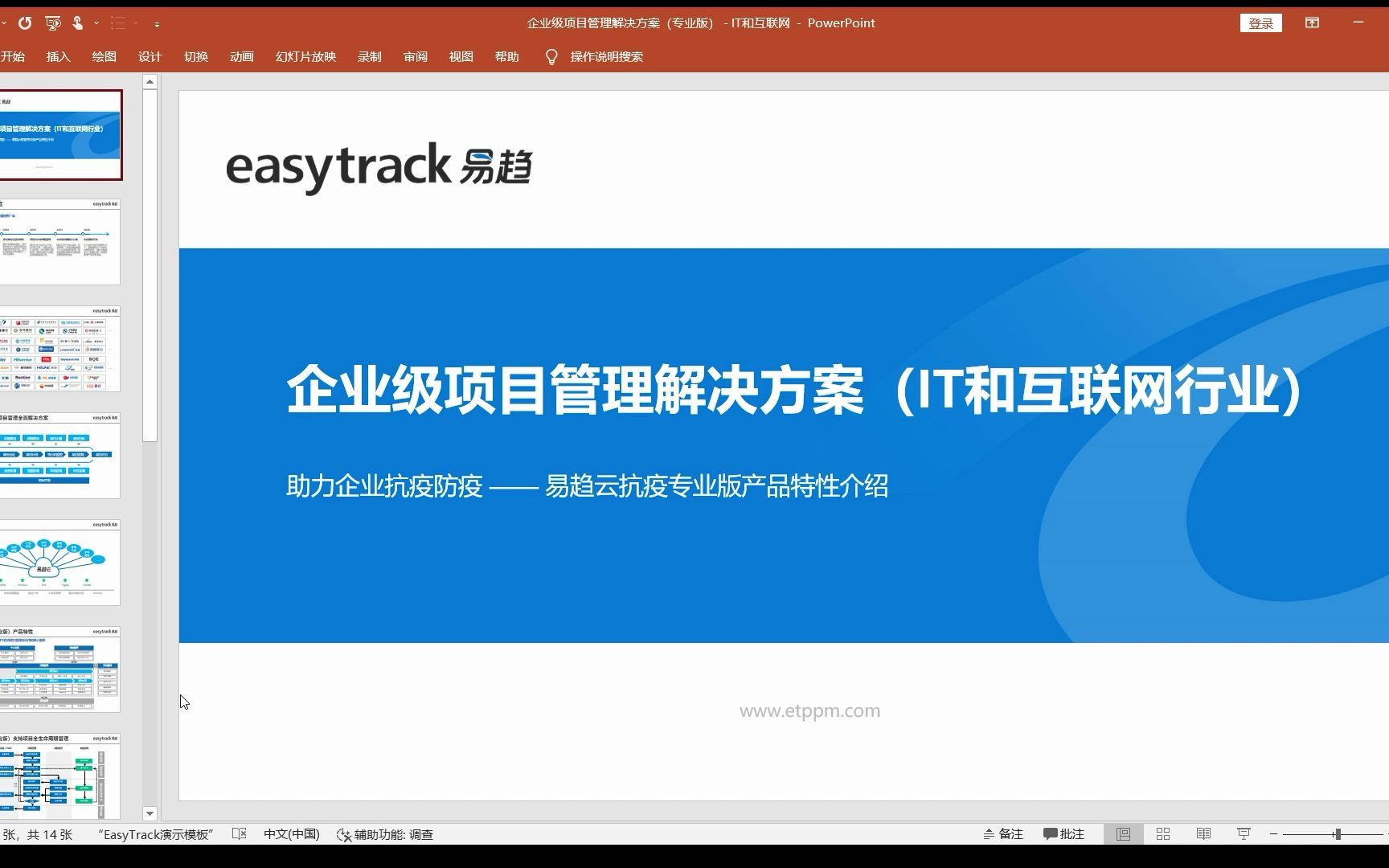Click the 'EasyTrack演示模板' theme name in status bar
The width and height of the screenshot is (1389, 868).
156,834
